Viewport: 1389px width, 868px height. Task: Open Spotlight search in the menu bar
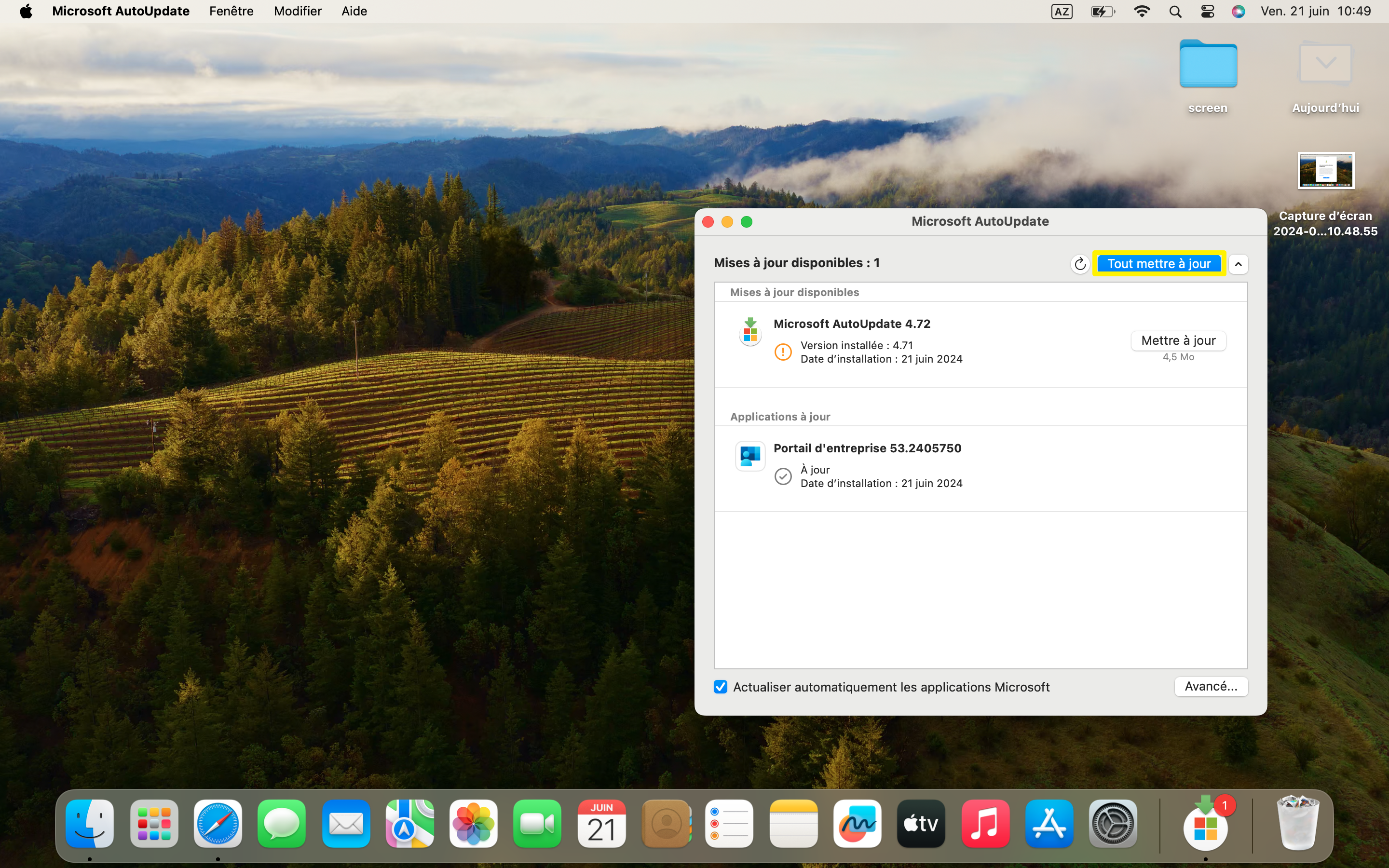tap(1175, 12)
